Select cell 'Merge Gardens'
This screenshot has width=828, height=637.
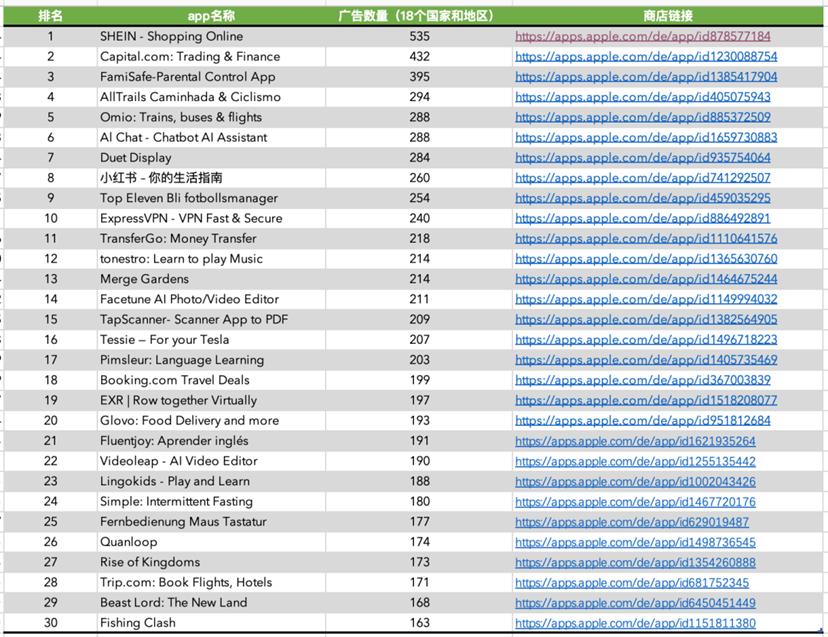[x=211, y=279]
